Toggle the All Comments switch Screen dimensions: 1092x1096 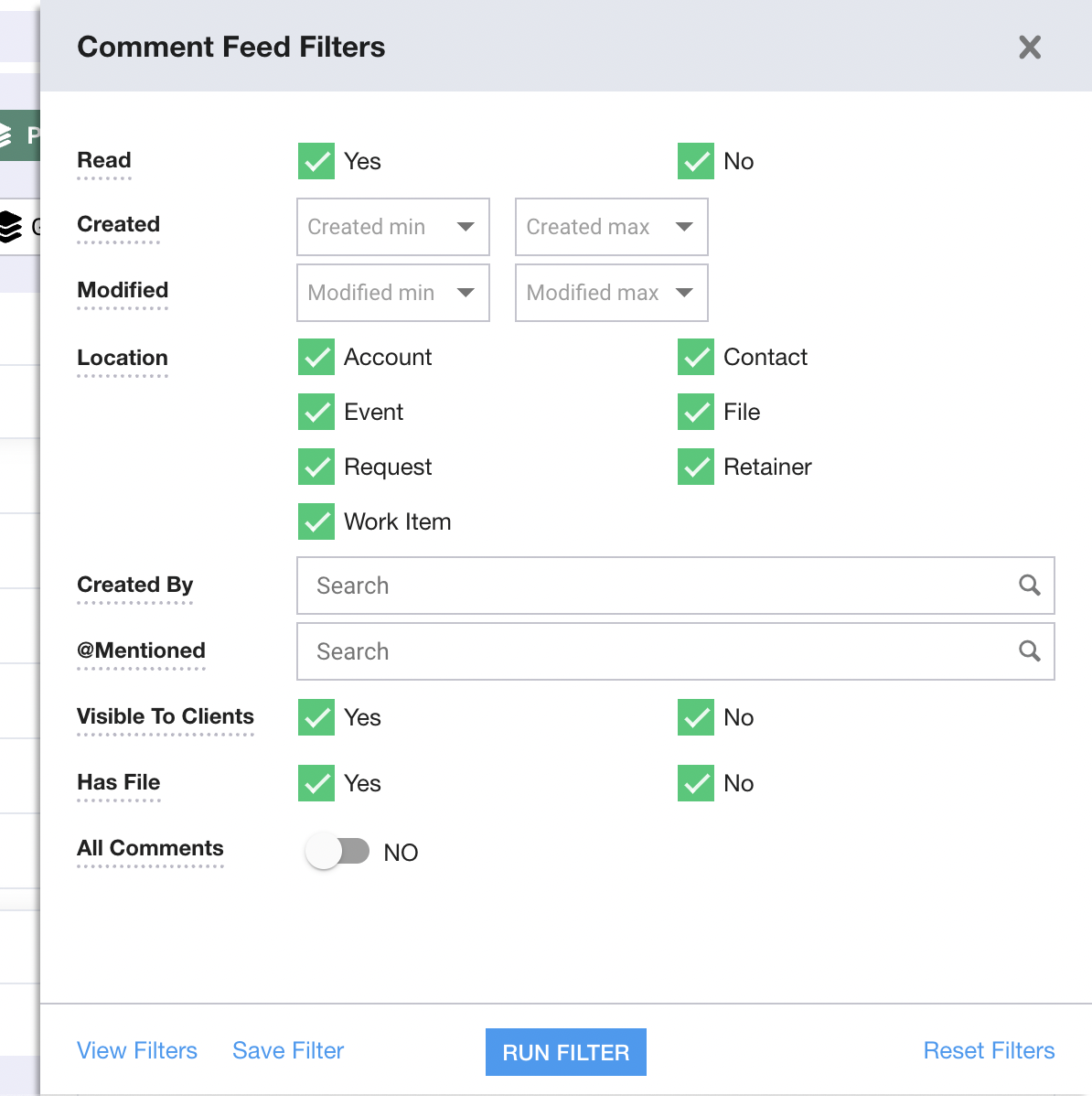coord(337,852)
